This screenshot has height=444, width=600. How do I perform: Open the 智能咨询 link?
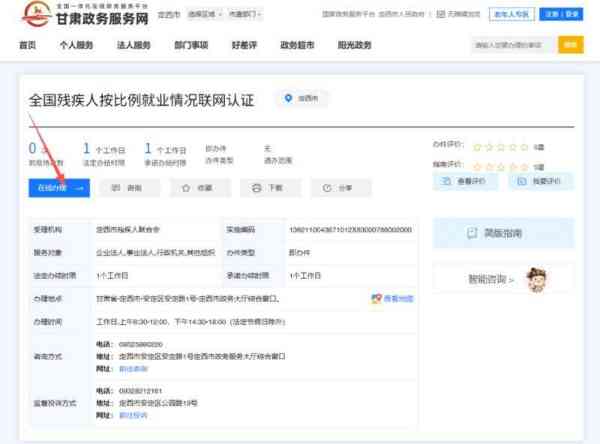(x=491, y=279)
